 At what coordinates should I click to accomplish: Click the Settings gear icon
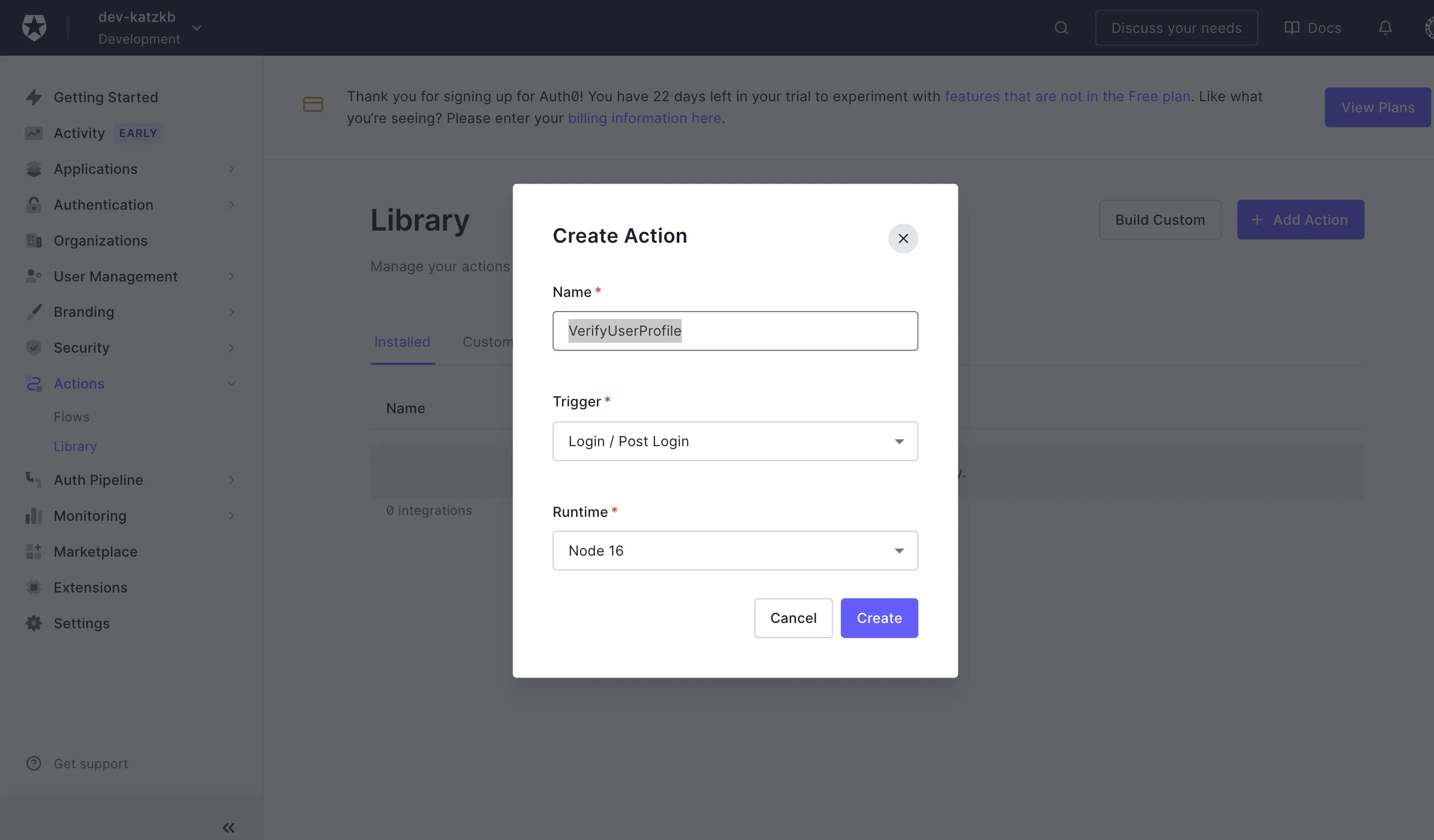(x=33, y=623)
